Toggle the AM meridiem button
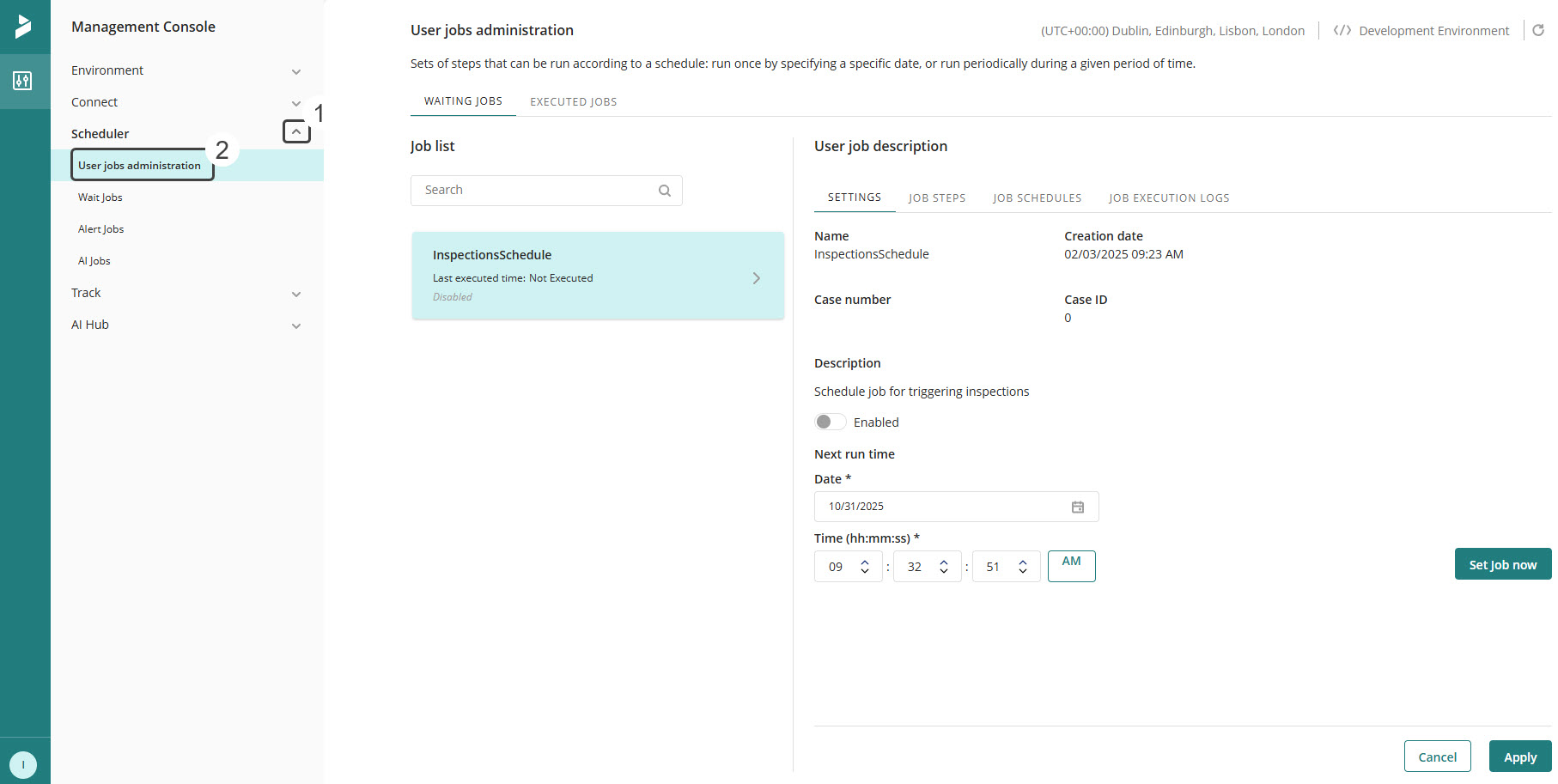 pyautogui.click(x=1071, y=566)
